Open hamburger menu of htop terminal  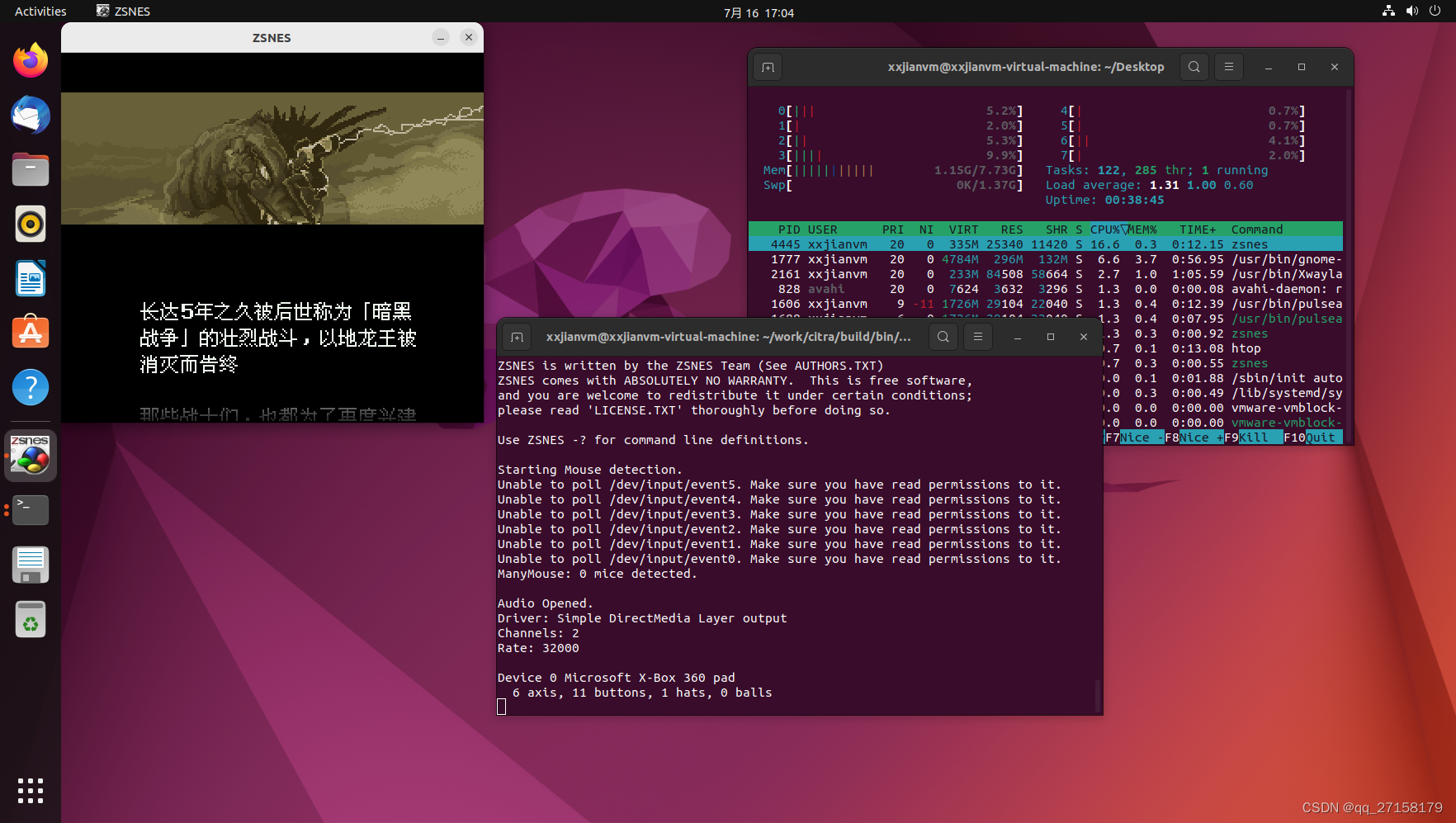(1229, 67)
